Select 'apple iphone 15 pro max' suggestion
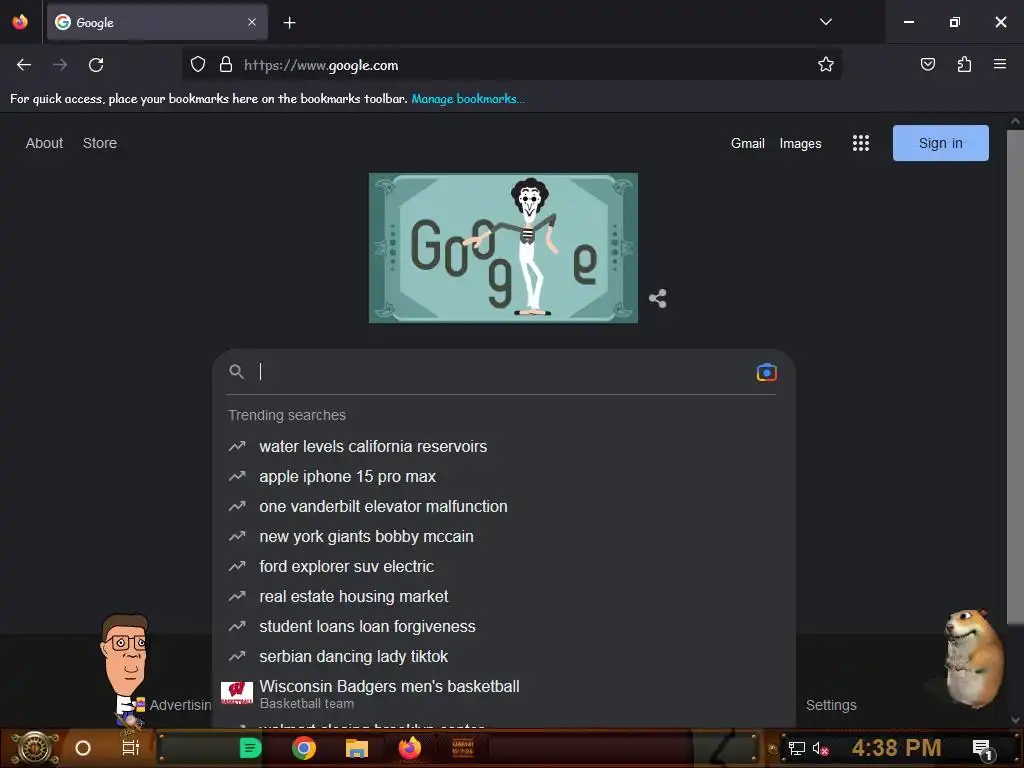Image resolution: width=1024 pixels, height=768 pixels. 504,477
